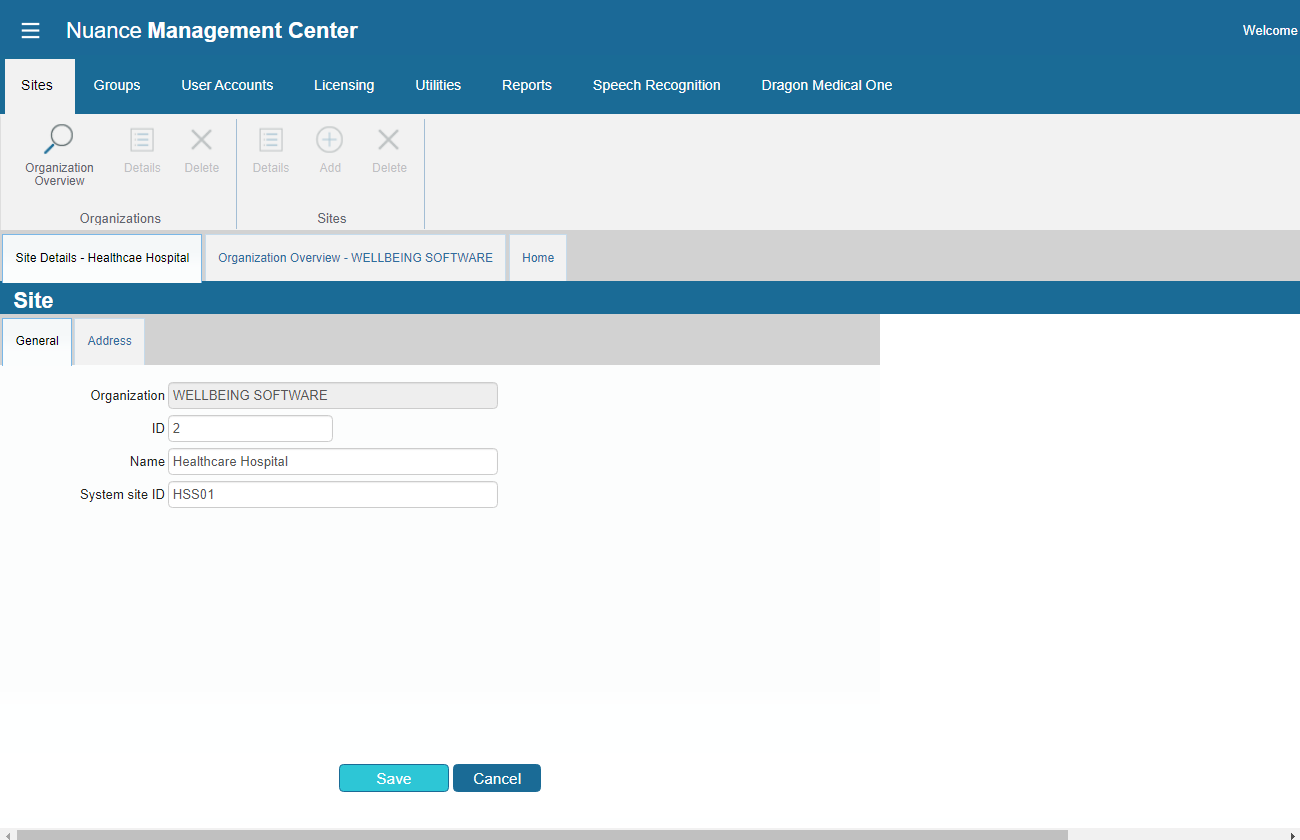1300x840 pixels.
Task: Select Sites Delete icon
Action: 389,140
